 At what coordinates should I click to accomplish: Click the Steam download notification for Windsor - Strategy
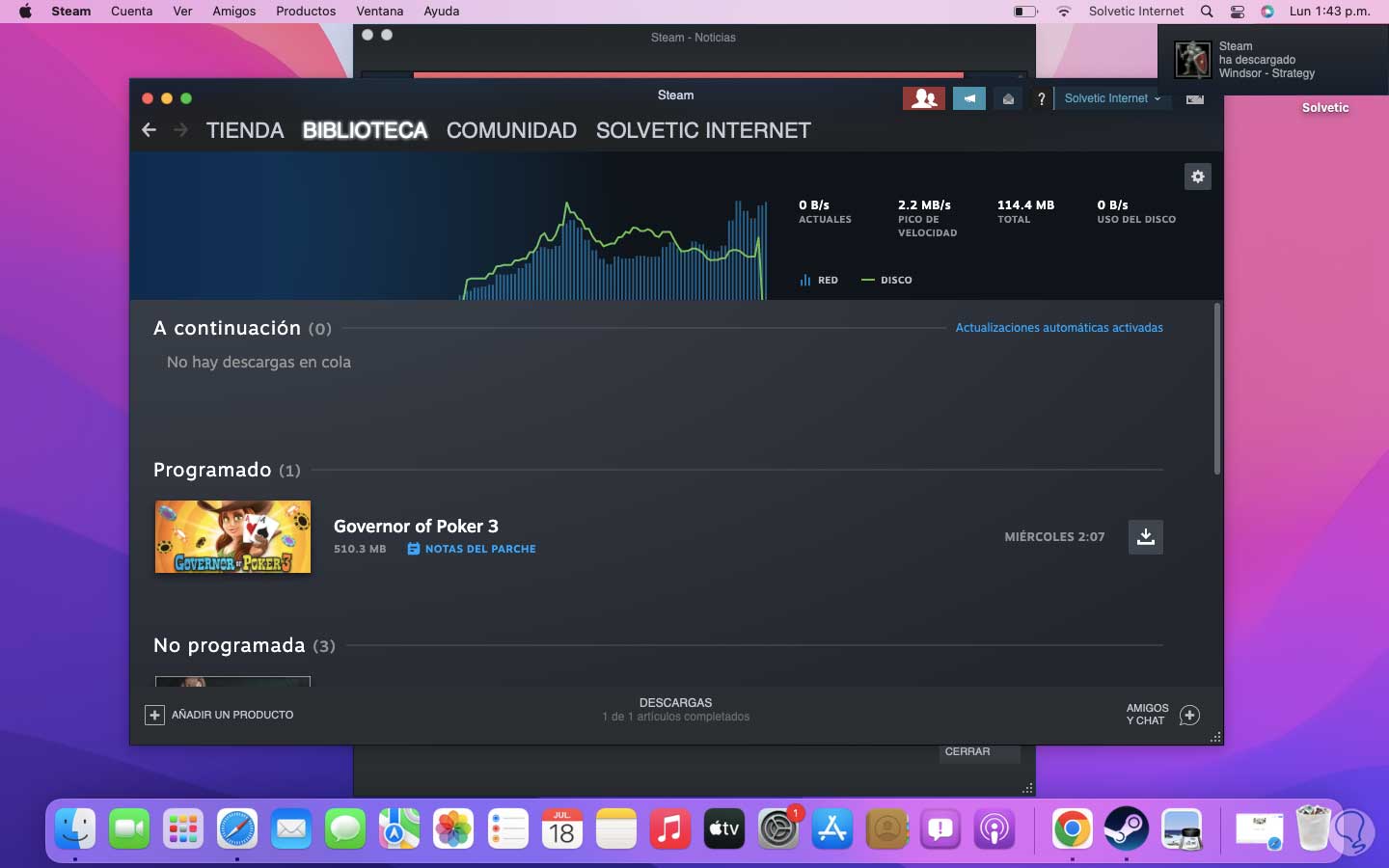click(x=1273, y=60)
